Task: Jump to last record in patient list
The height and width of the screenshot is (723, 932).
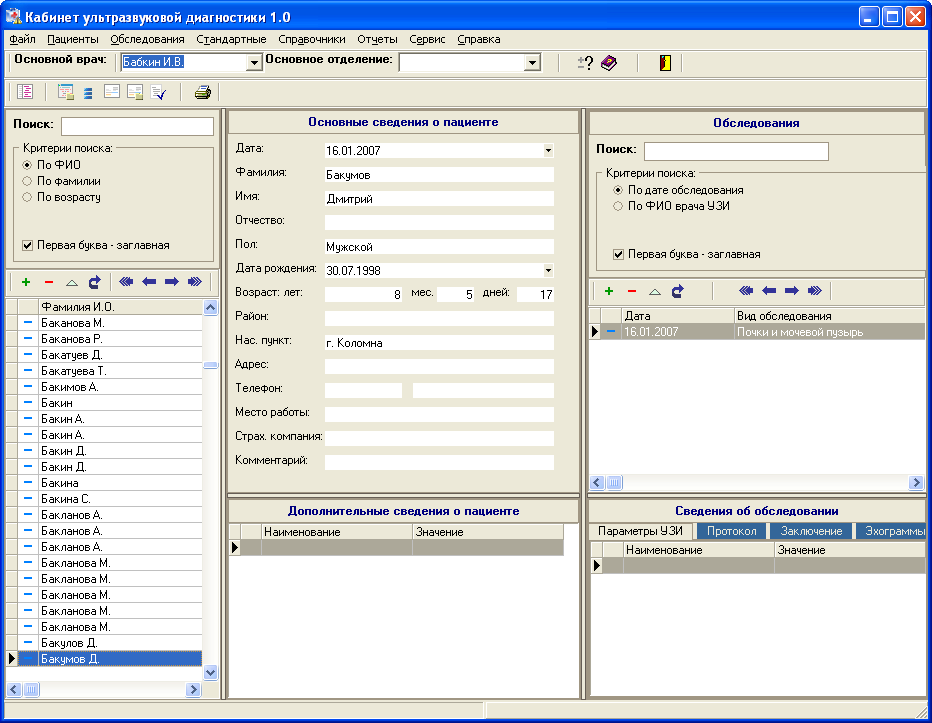Action: pyautogui.click(x=194, y=282)
